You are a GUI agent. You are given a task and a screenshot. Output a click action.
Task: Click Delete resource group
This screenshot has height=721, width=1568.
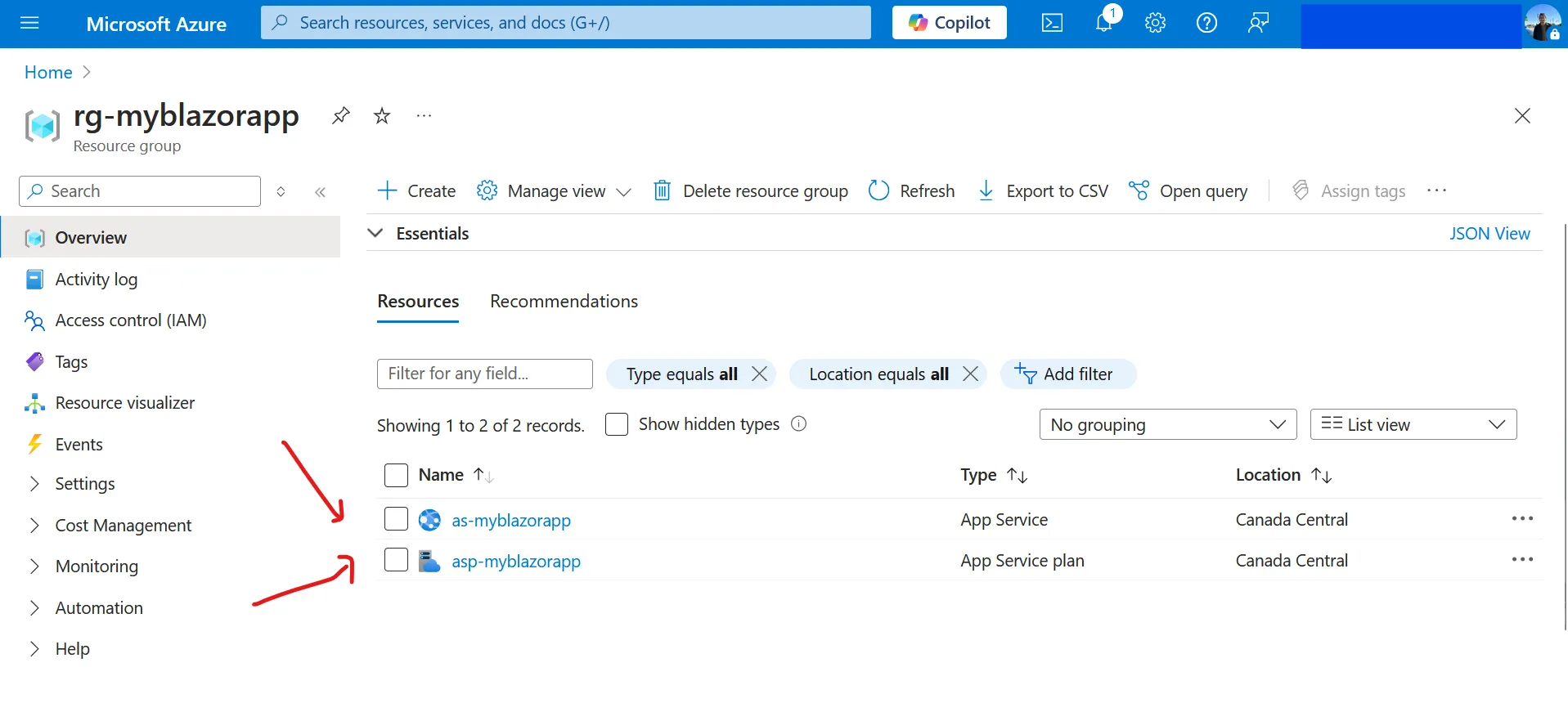click(x=750, y=191)
